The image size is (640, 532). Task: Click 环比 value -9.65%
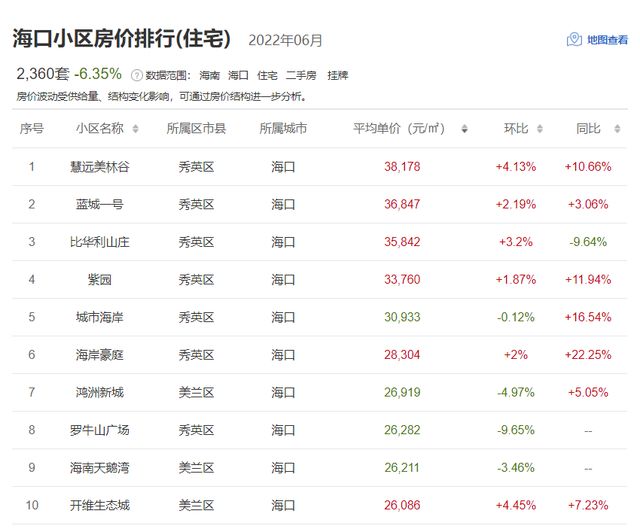[516, 430]
